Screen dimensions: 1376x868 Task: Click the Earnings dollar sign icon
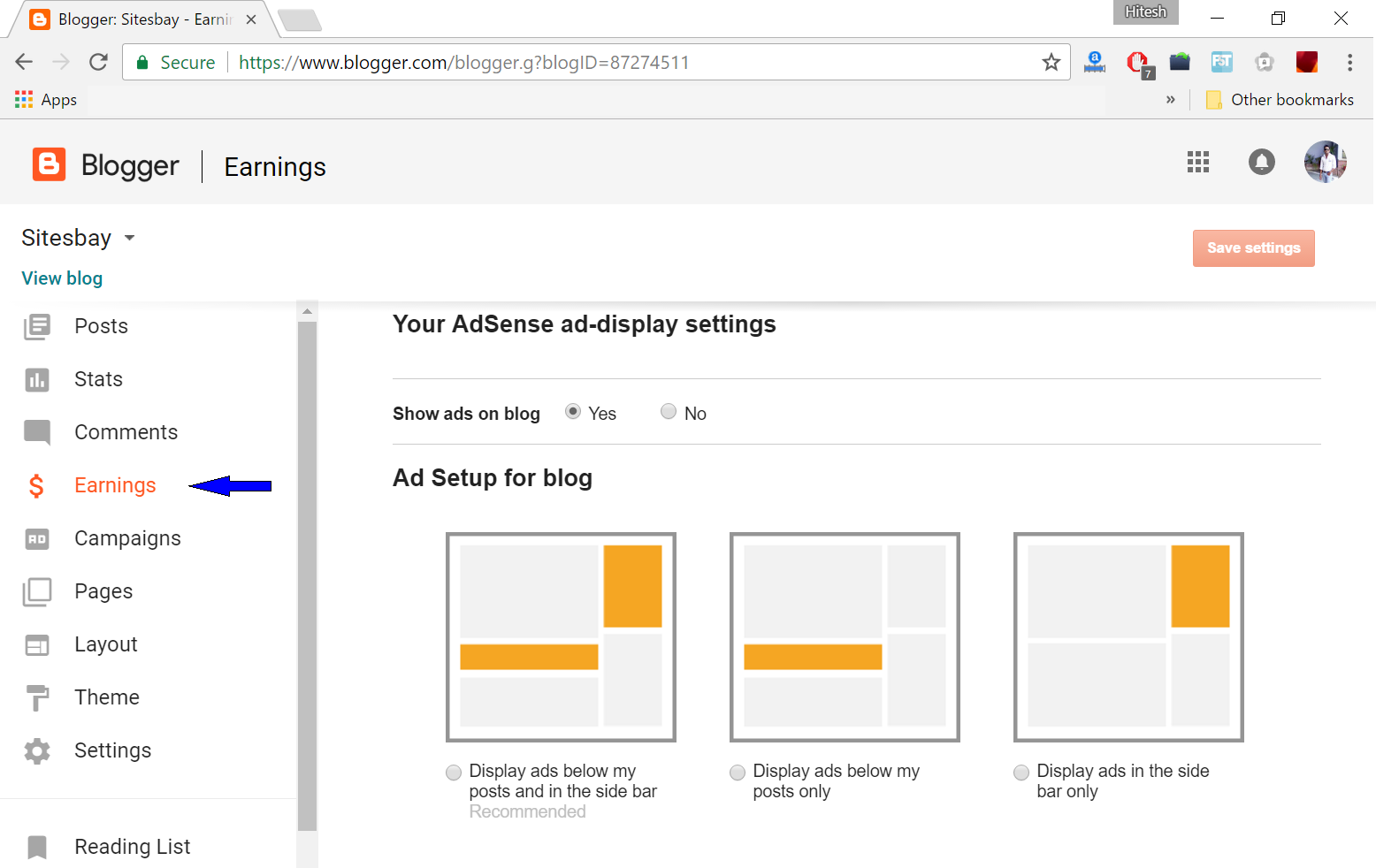36,485
